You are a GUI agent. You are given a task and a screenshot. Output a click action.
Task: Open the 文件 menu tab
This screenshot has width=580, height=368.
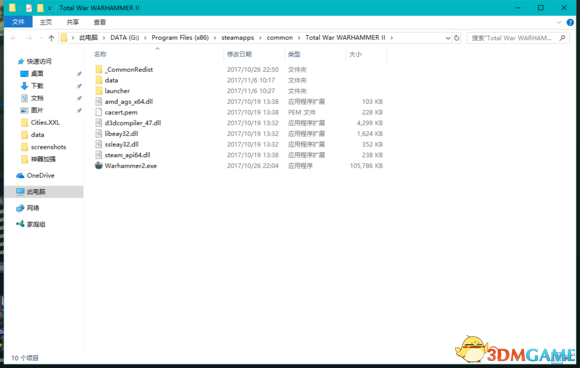click(18, 22)
